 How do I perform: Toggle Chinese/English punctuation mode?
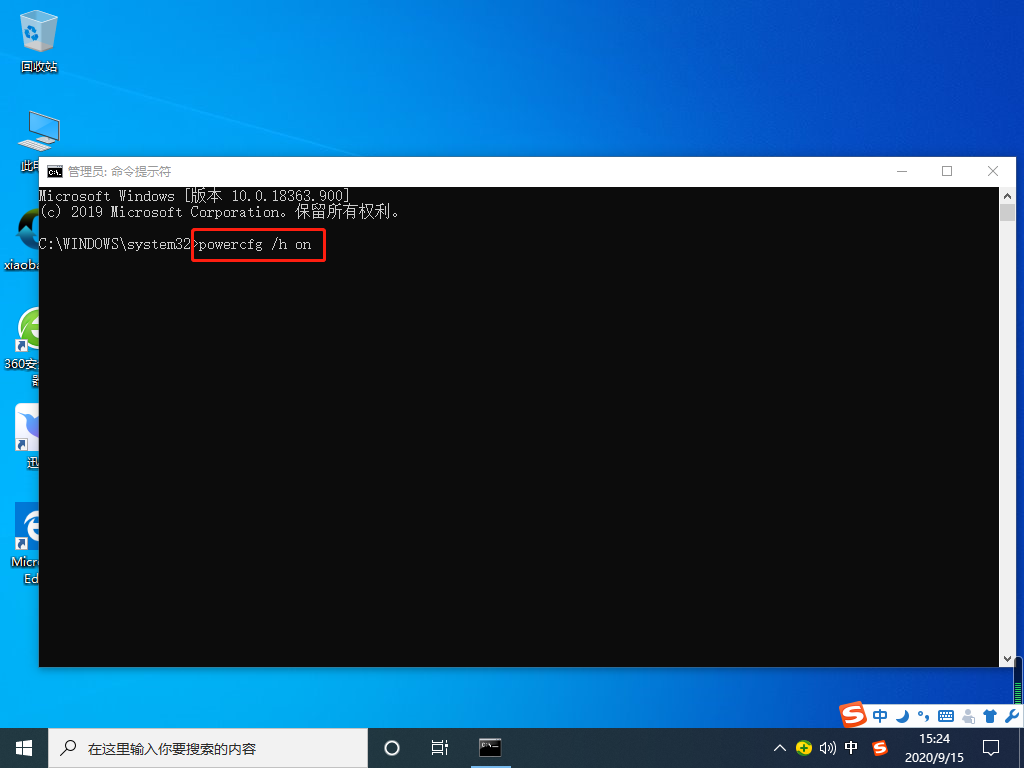pyautogui.click(x=922, y=716)
